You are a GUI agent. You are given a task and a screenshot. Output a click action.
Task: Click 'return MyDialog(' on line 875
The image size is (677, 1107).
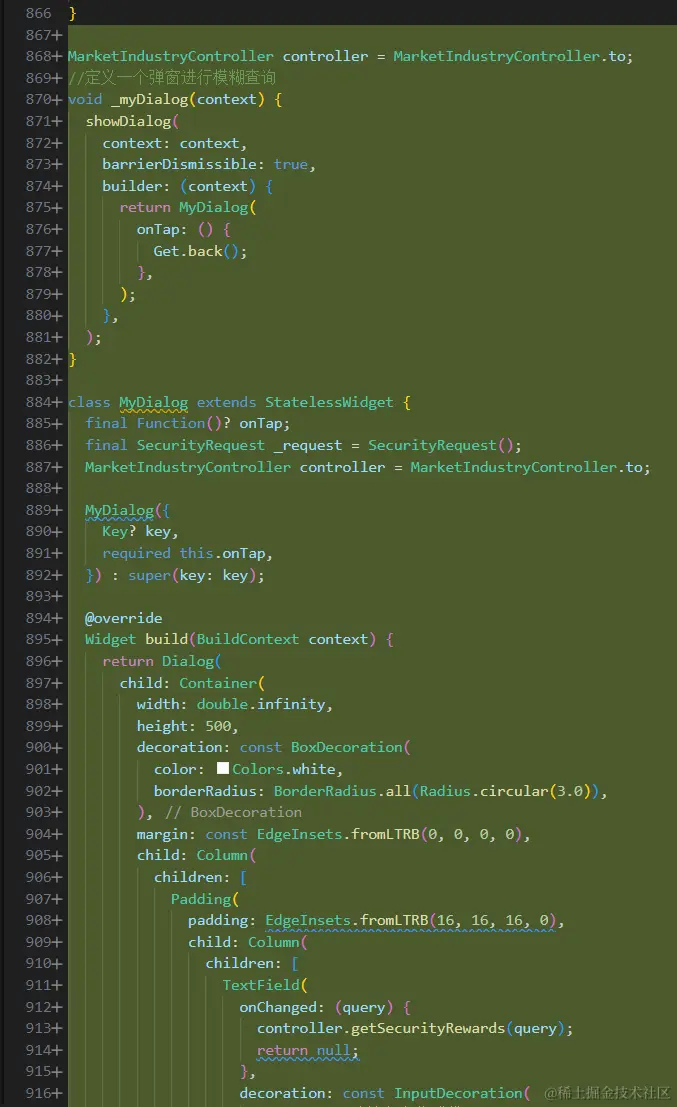point(188,208)
